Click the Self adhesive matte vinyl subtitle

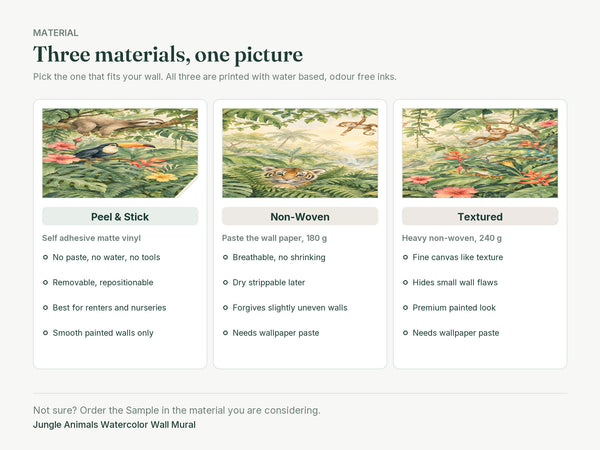click(x=91, y=238)
